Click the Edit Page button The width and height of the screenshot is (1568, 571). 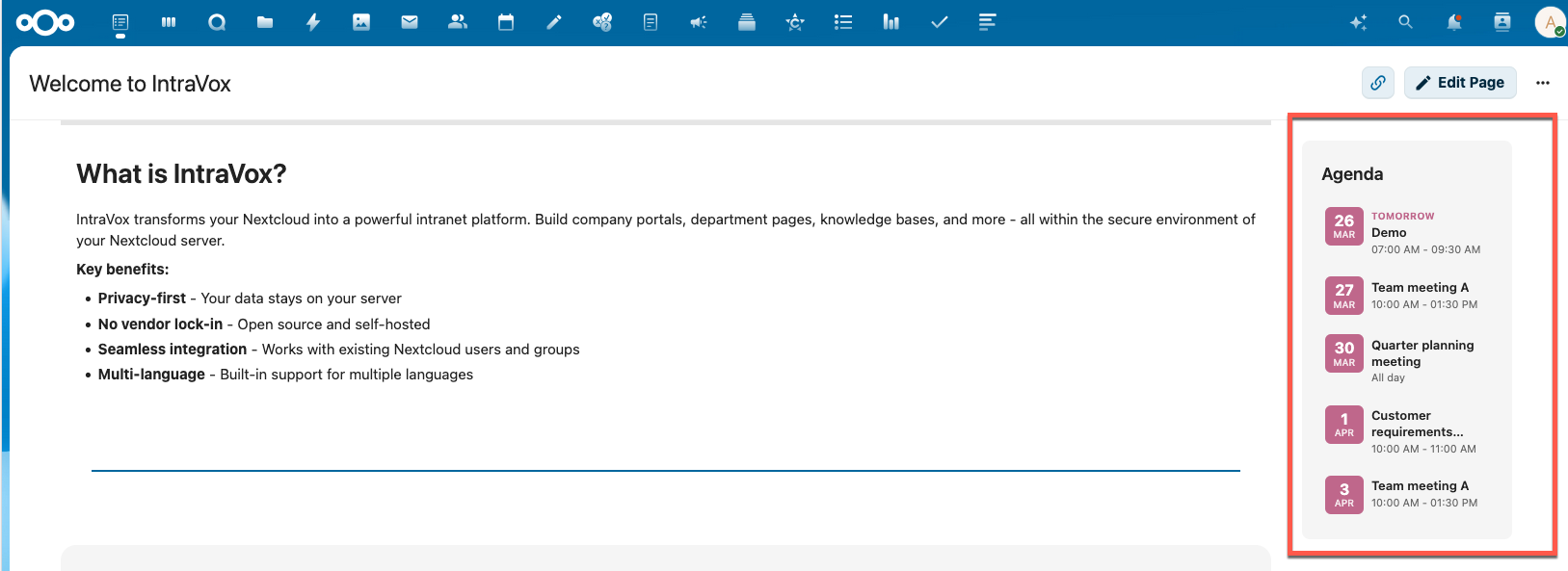[x=1460, y=83]
